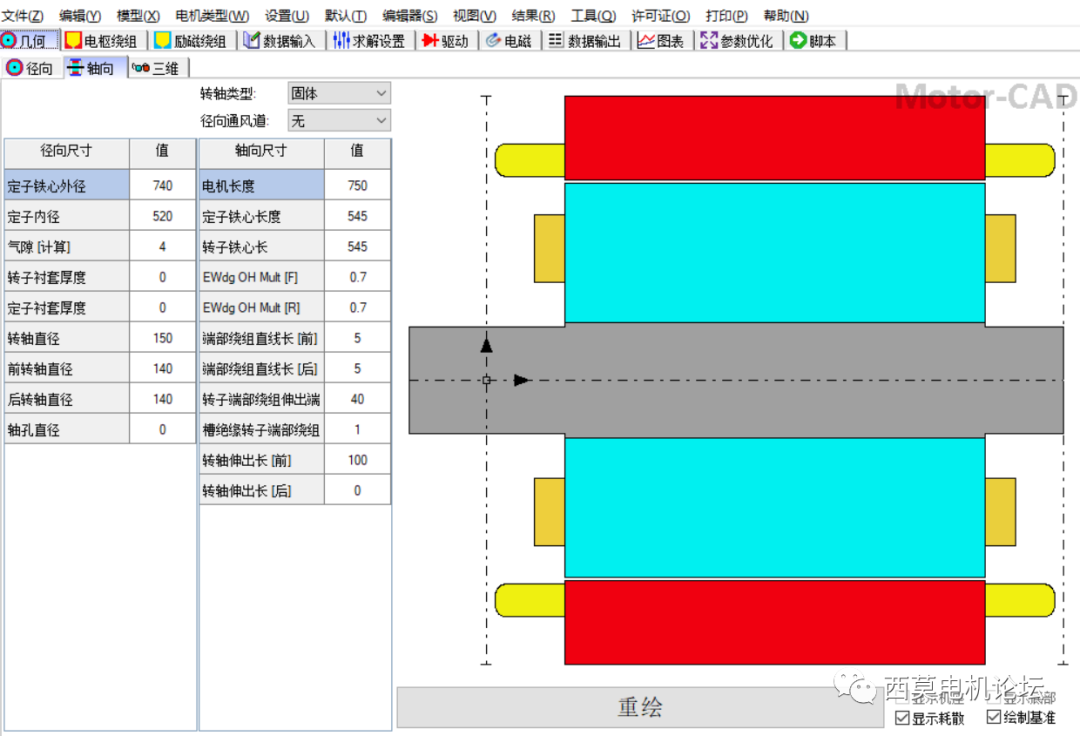Open the 转轴类型 dropdown showing 固体
The height and width of the screenshot is (736, 1080).
click(x=338, y=92)
